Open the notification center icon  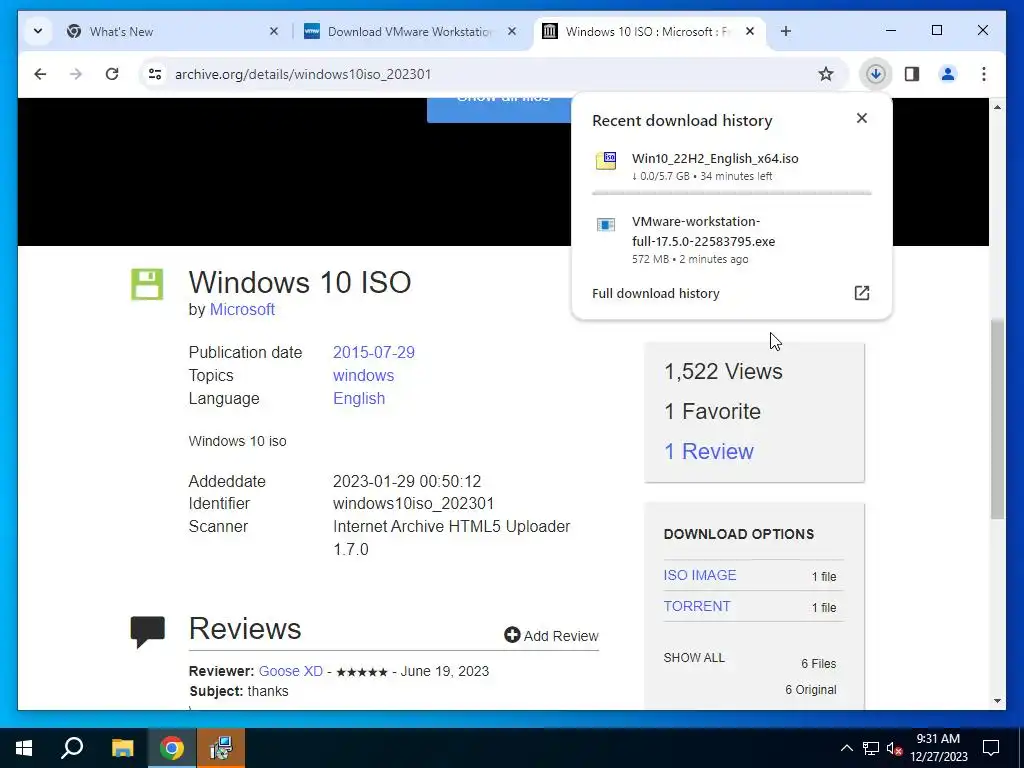pyautogui.click(x=991, y=748)
